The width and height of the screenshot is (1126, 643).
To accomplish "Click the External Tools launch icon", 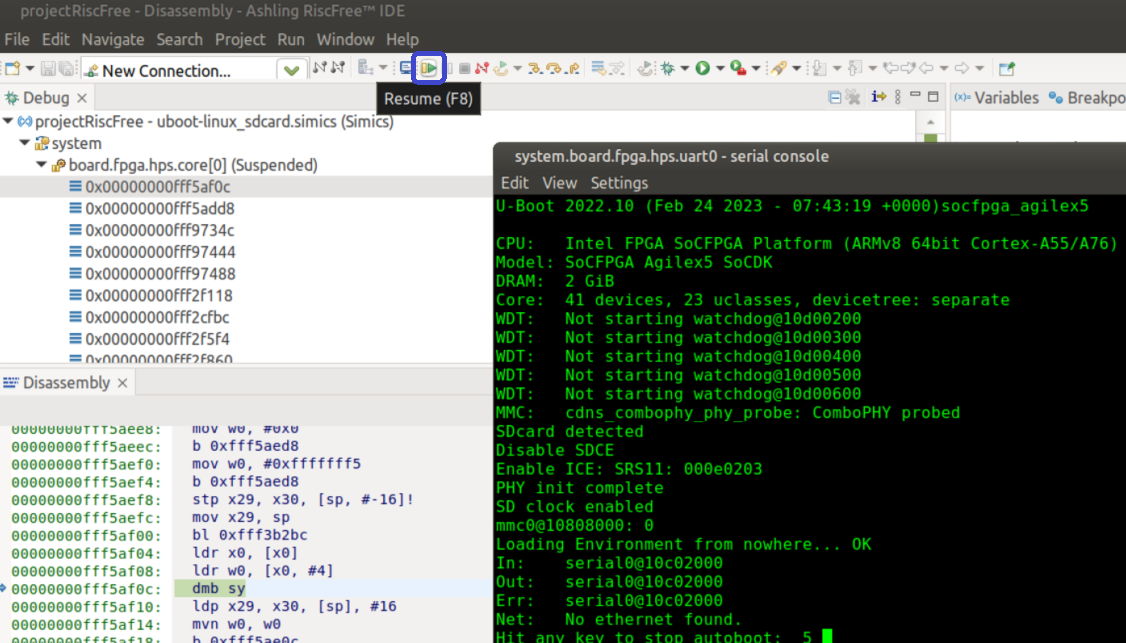I will click(x=737, y=68).
